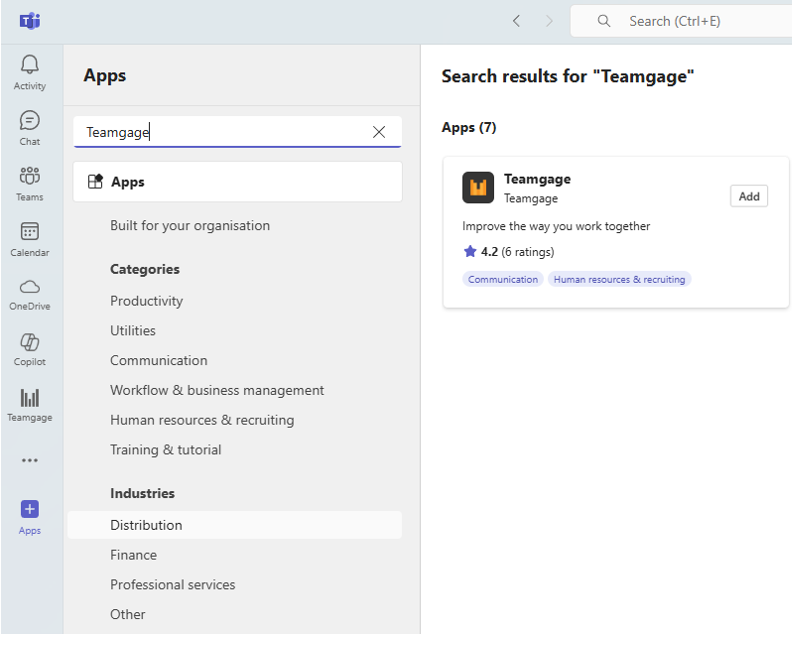Show more apps via ellipsis icon
Viewport: 792px width, 645px height.
coord(30,461)
